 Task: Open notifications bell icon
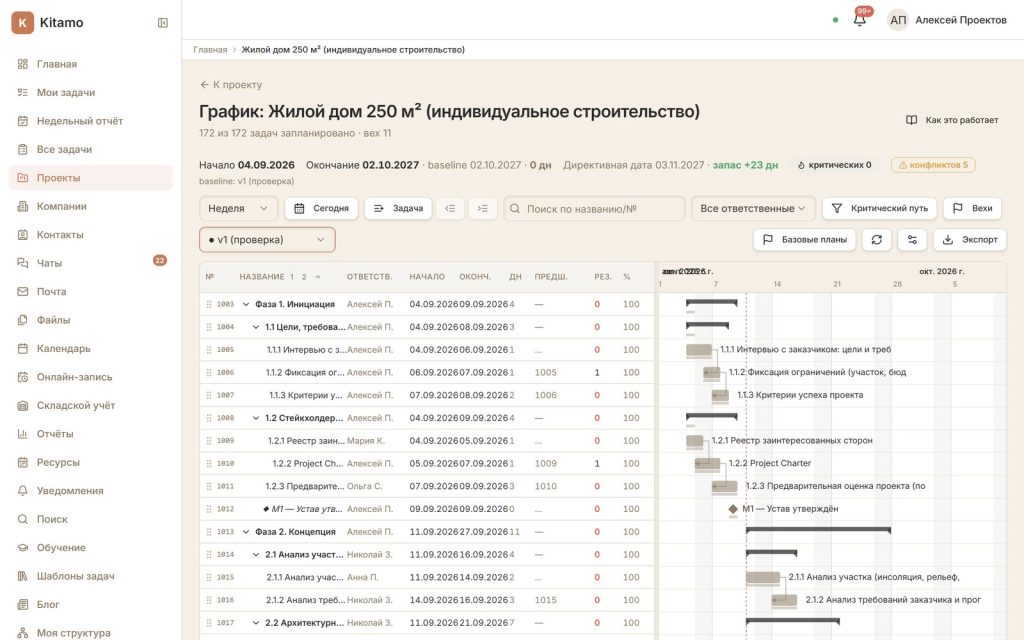(x=859, y=20)
